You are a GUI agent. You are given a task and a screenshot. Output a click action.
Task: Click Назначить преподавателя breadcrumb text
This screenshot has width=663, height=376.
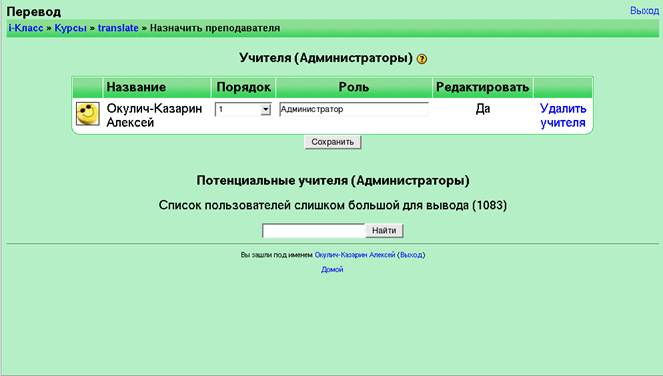point(215,28)
